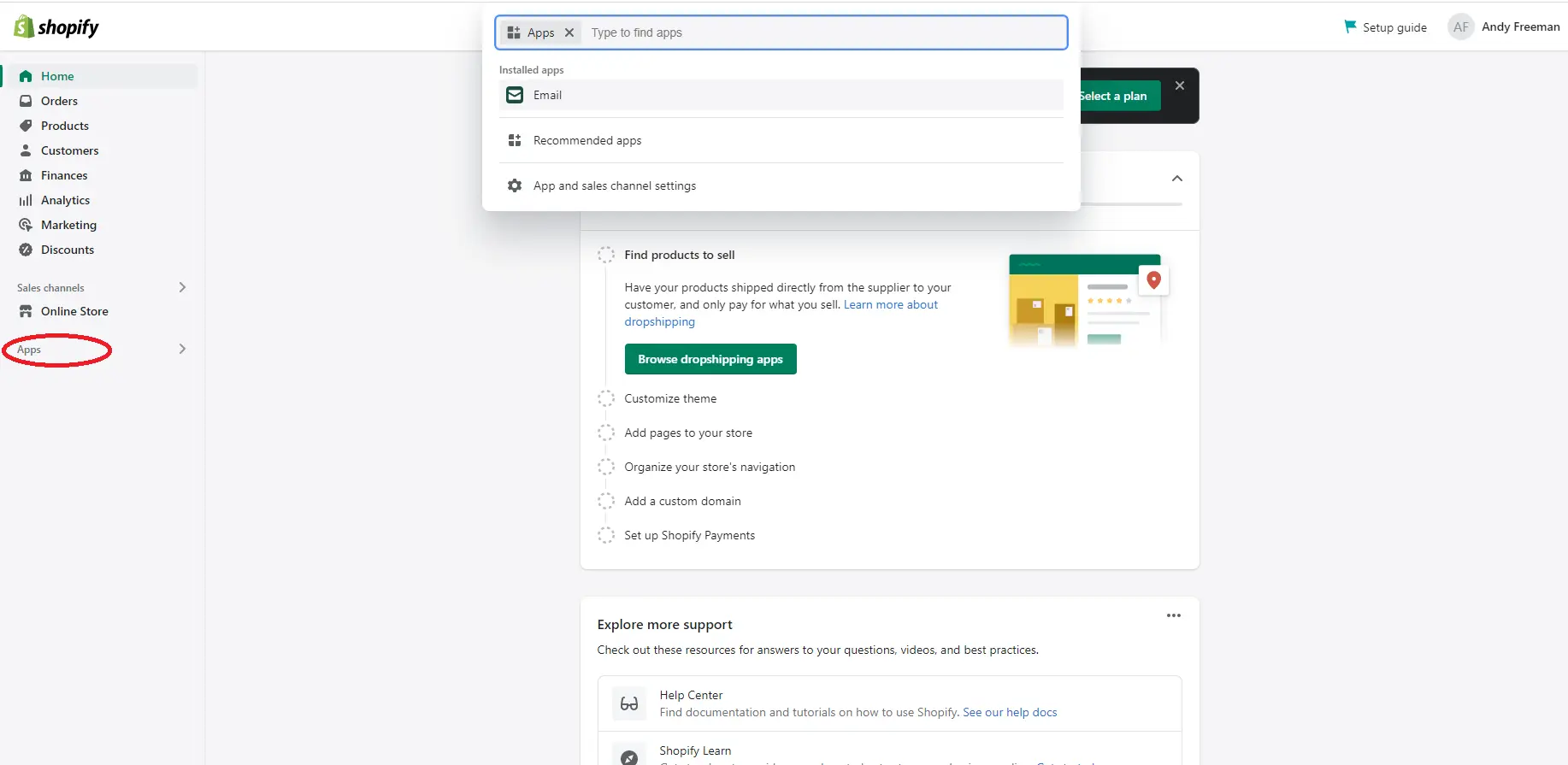Select Email from installed apps
Screen dimensions: 1568x765
(781, 95)
